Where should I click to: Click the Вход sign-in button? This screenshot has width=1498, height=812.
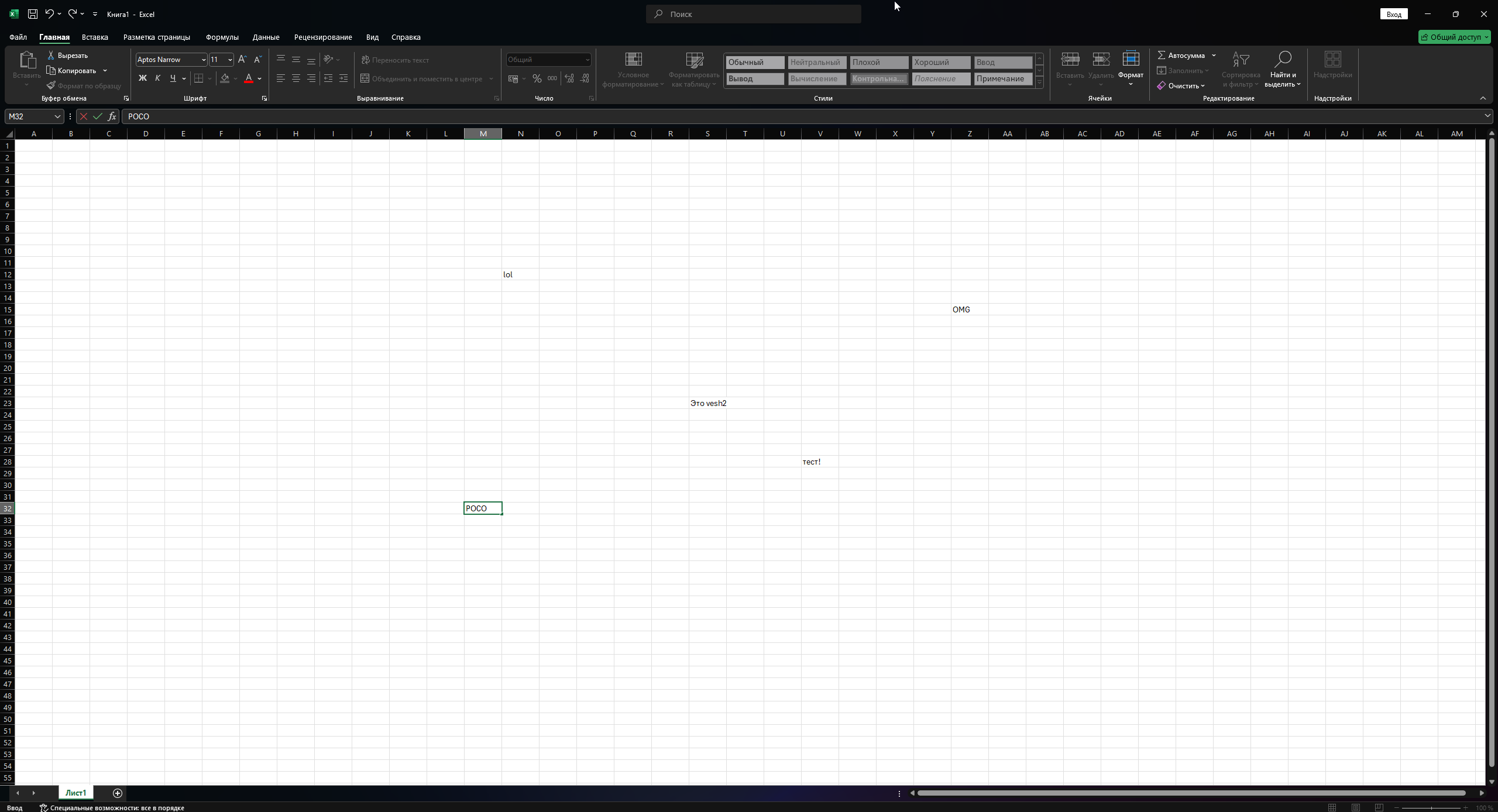[1394, 14]
